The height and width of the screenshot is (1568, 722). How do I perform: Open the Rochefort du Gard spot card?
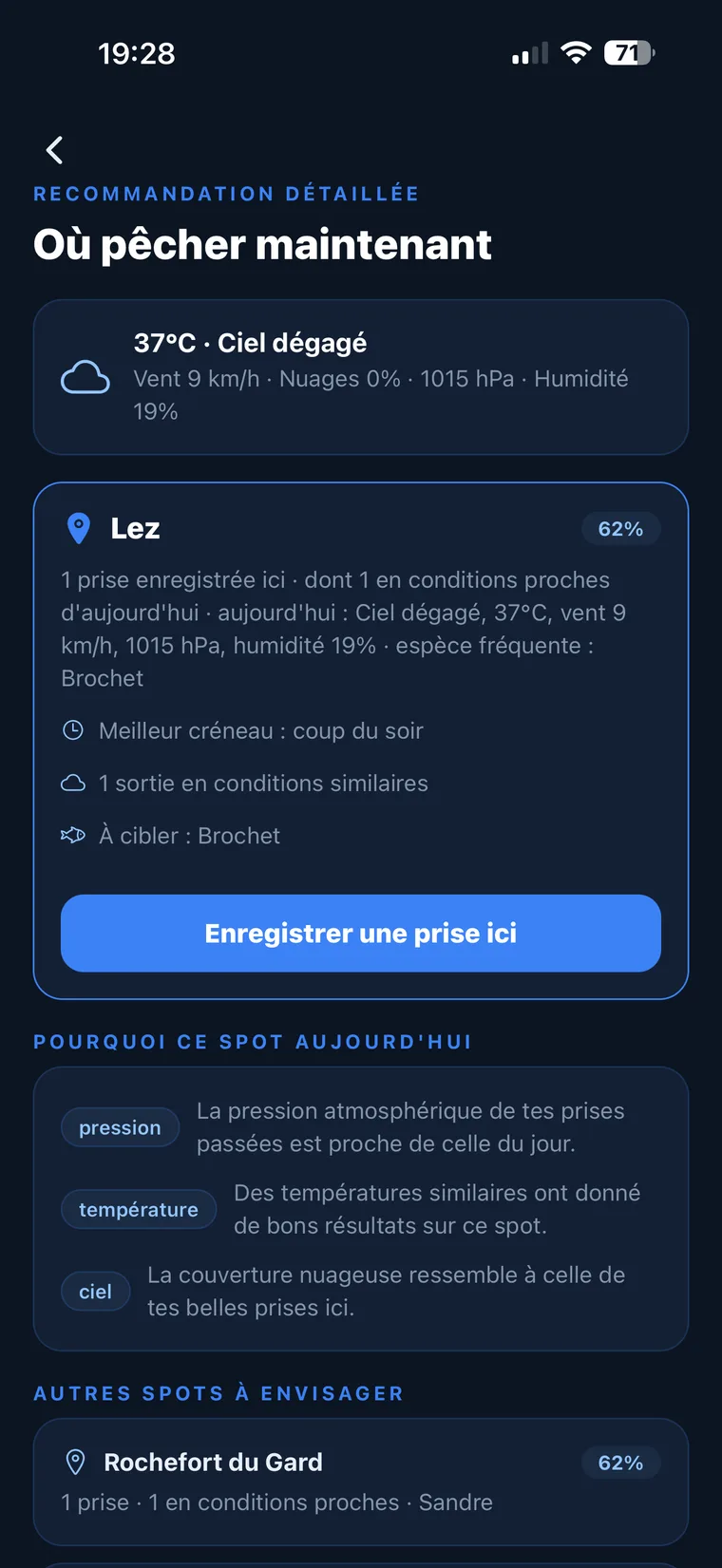point(361,1482)
